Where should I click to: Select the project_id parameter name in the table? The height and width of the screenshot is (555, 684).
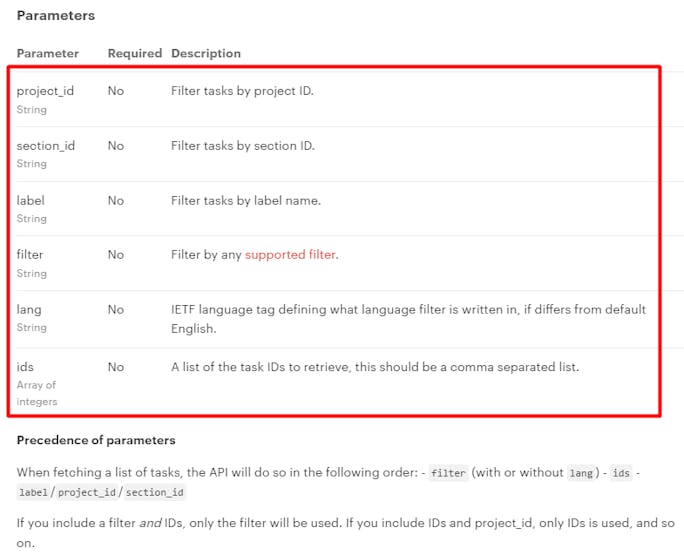pos(45,91)
